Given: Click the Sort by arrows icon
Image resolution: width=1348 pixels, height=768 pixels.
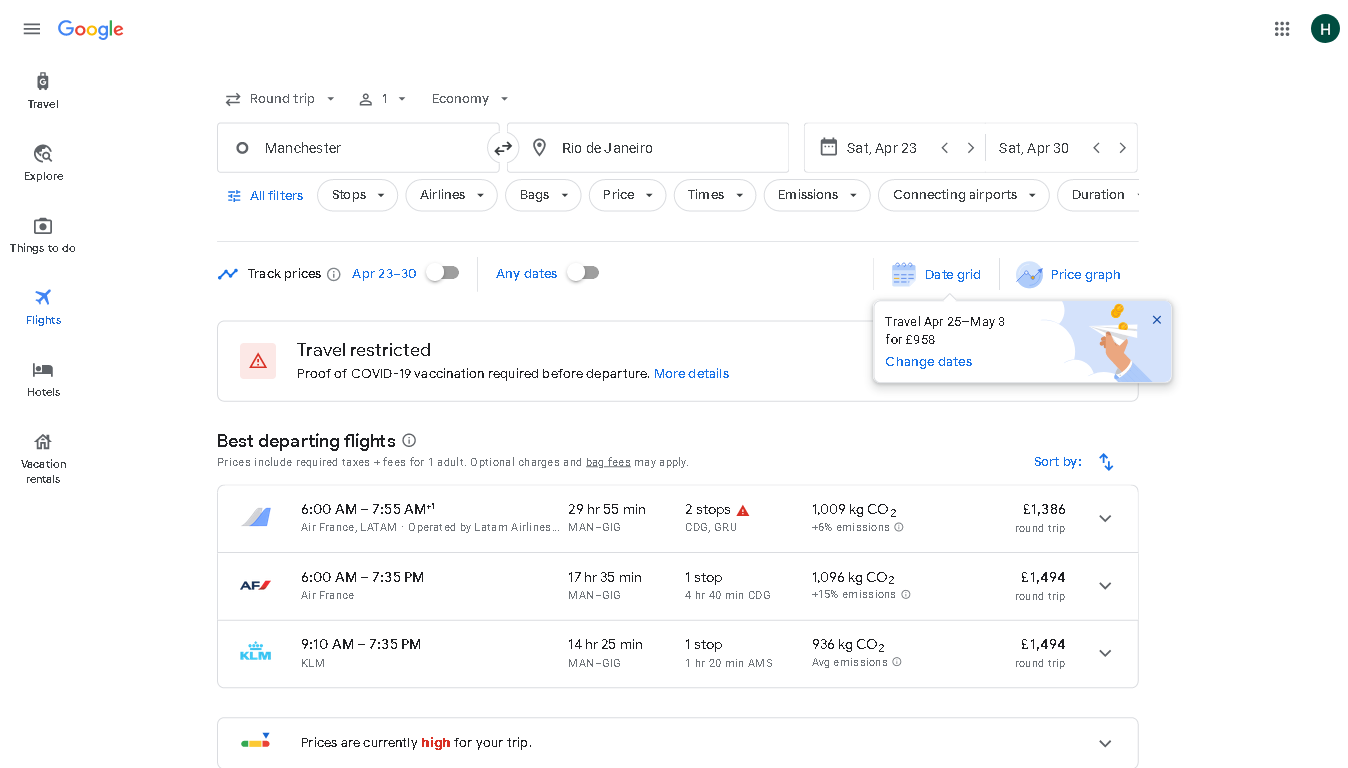Looking at the screenshot, I should click(1106, 462).
